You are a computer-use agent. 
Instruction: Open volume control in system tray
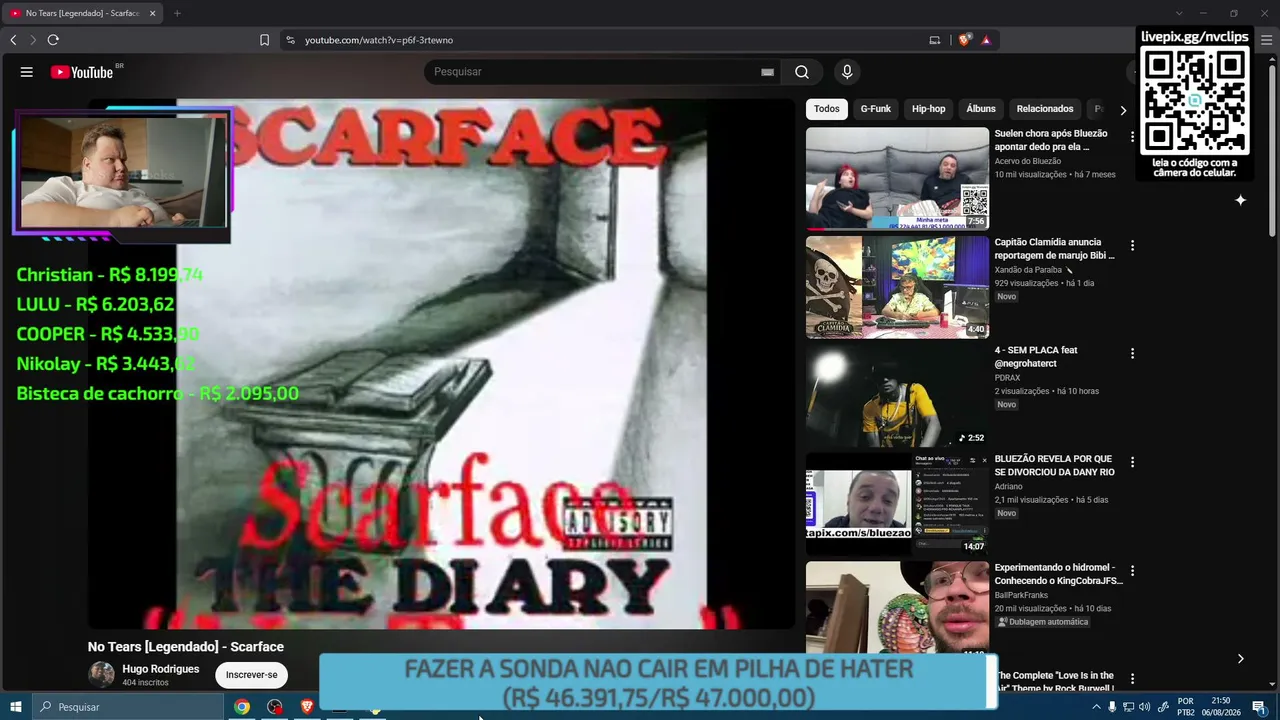pyautogui.click(x=1144, y=707)
